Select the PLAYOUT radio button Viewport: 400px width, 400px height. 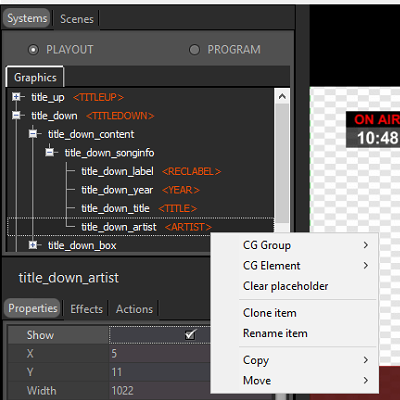[33, 50]
